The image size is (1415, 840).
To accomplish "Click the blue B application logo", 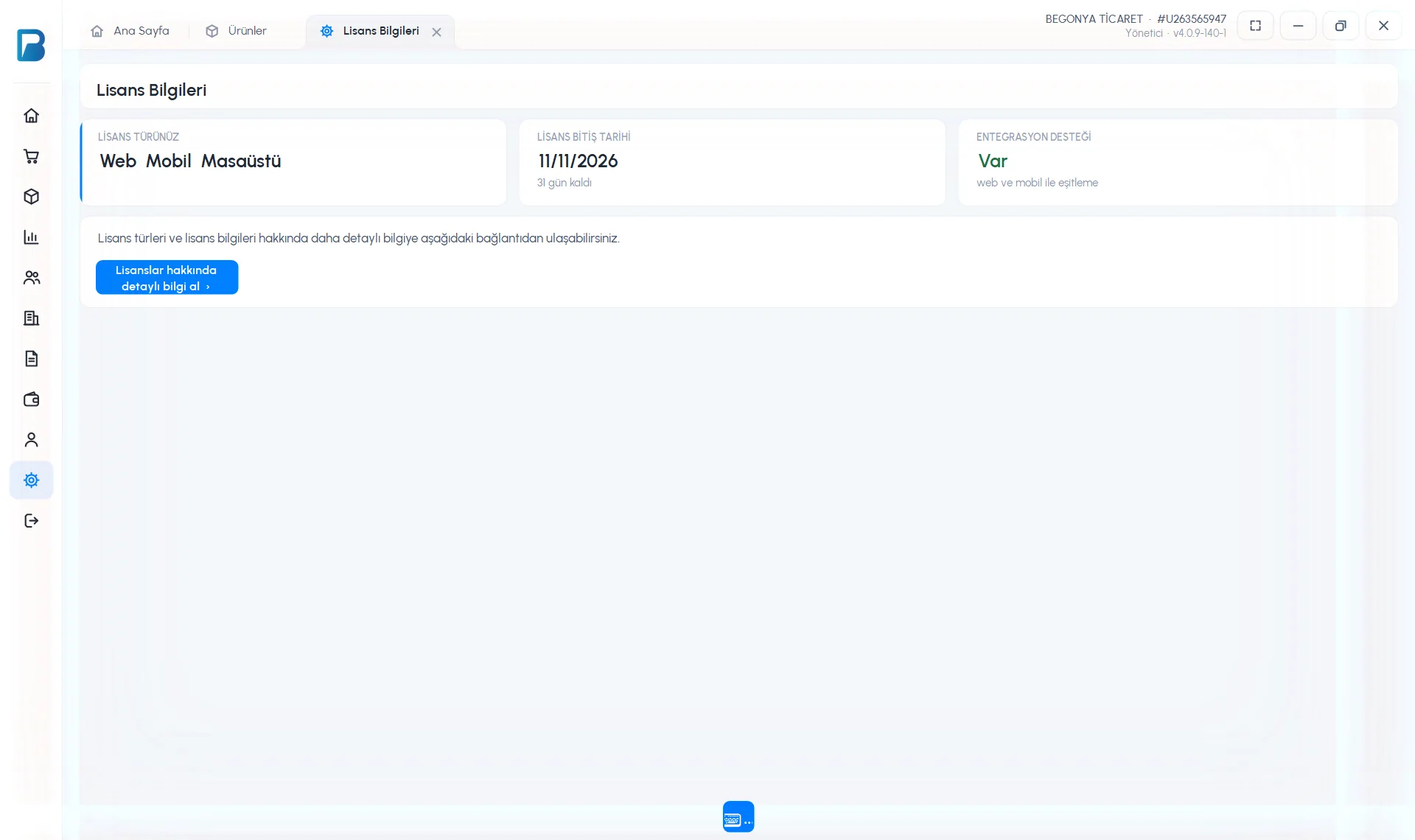I will click(31, 45).
